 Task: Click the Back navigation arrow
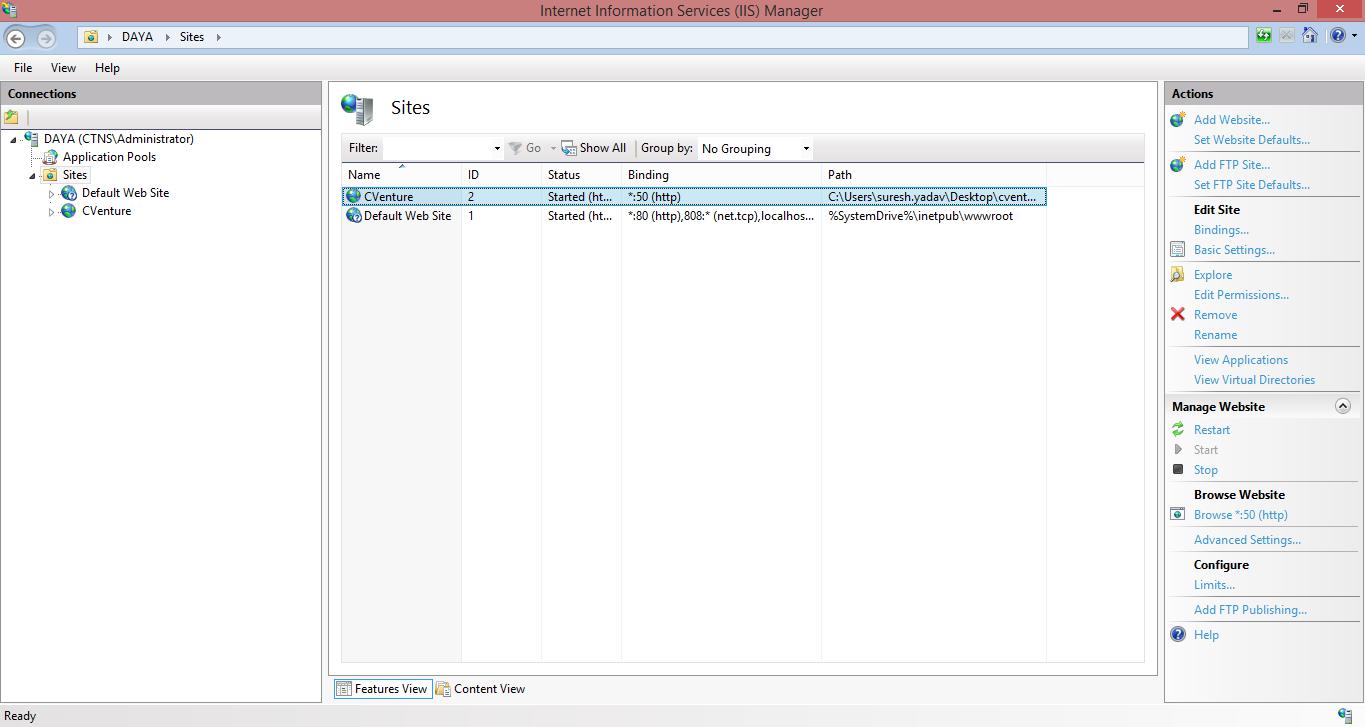point(16,38)
